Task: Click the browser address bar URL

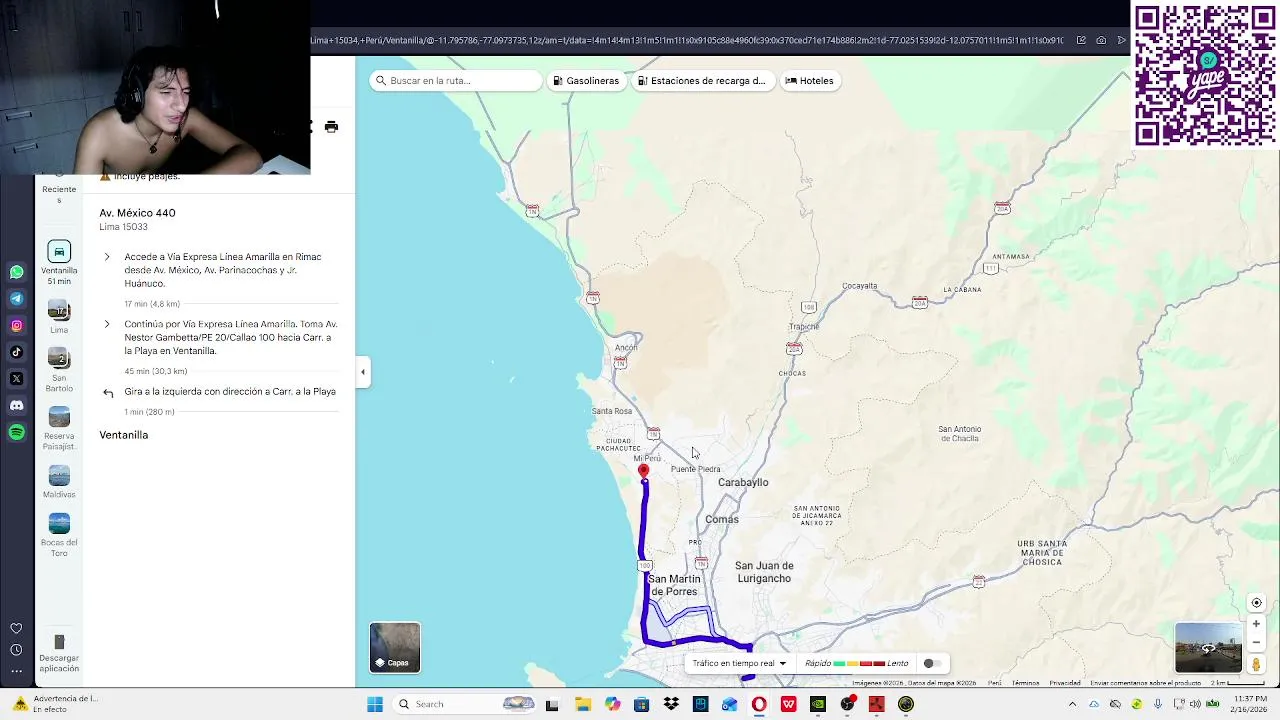Action: pos(686,40)
